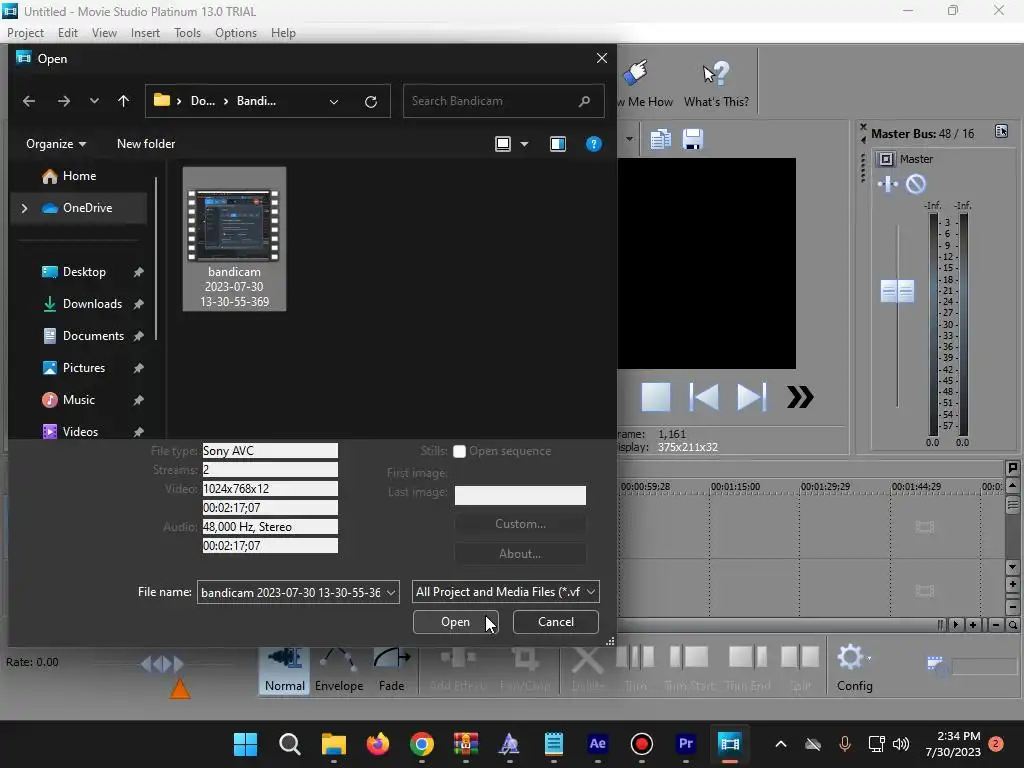Click Cancel in the Open dialog
Viewport: 1024px width, 768px height.
[x=556, y=622]
